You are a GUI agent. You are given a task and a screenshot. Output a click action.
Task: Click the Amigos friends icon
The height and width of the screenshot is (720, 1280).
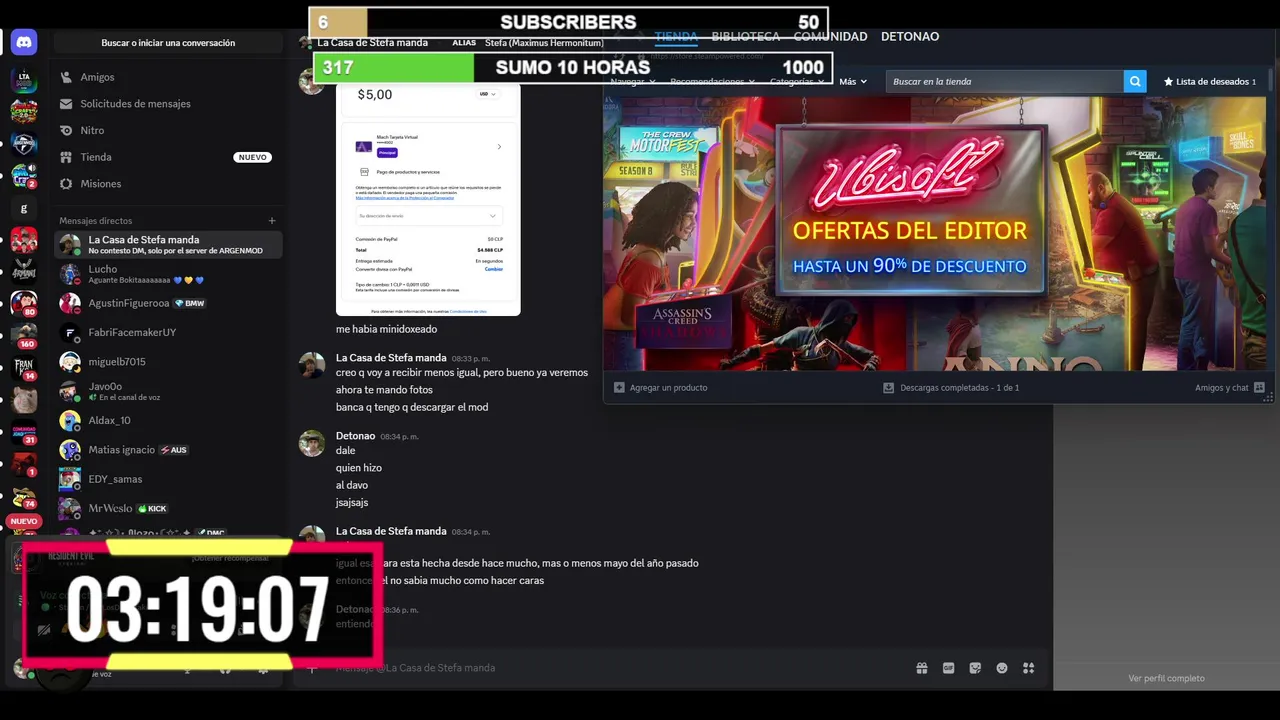(66, 77)
